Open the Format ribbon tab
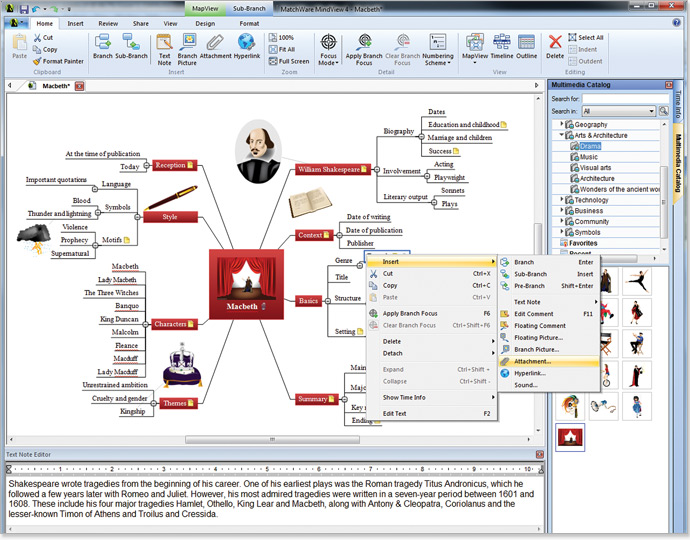 tap(249, 23)
